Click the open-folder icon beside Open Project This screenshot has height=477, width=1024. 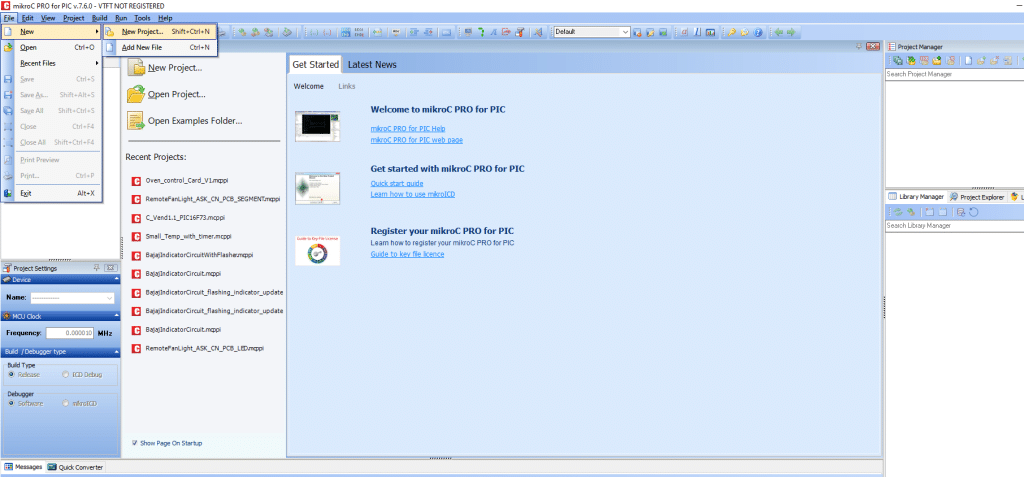click(x=136, y=94)
